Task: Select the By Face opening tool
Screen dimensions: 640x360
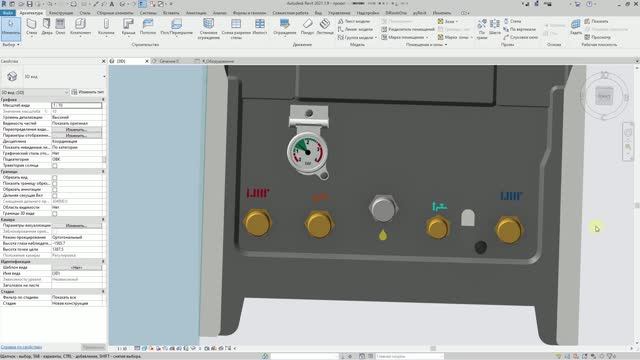Action: point(482,28)
